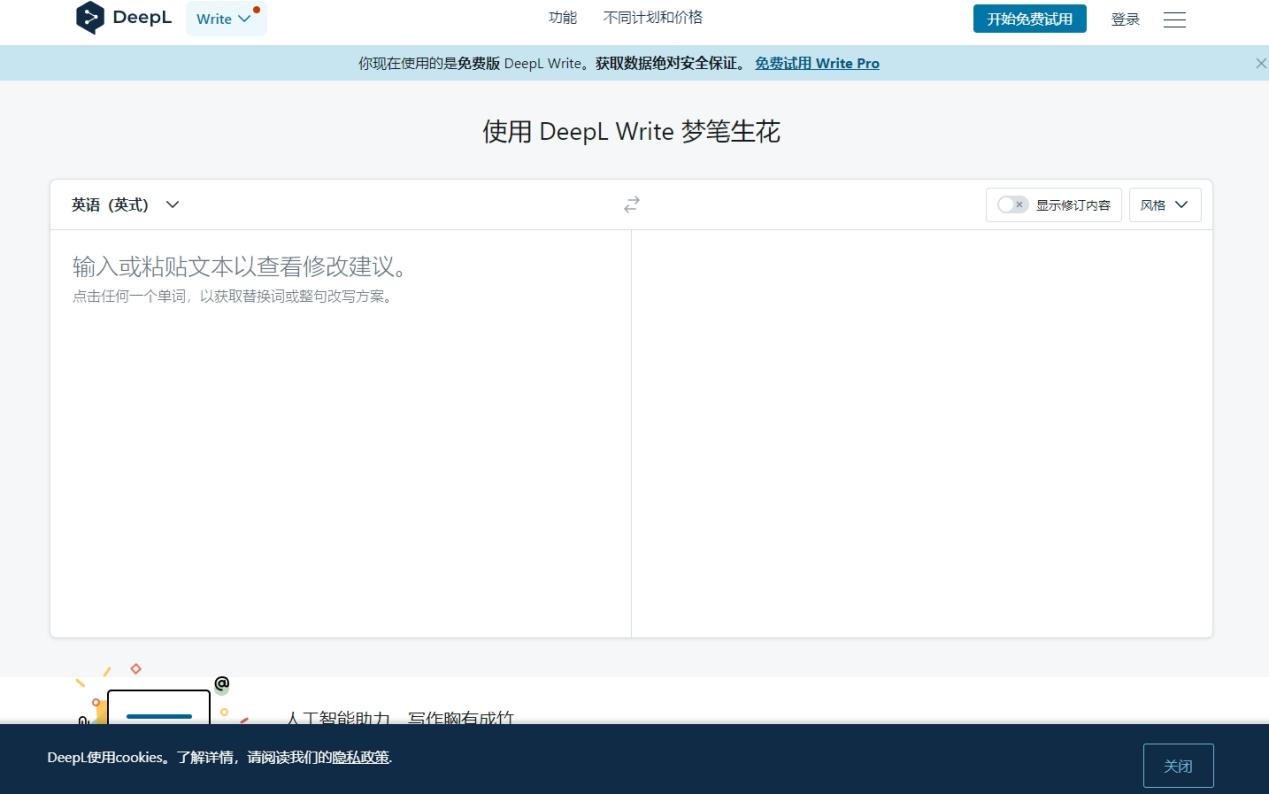Click the output text panel
1269x794 pixels.
922,433
